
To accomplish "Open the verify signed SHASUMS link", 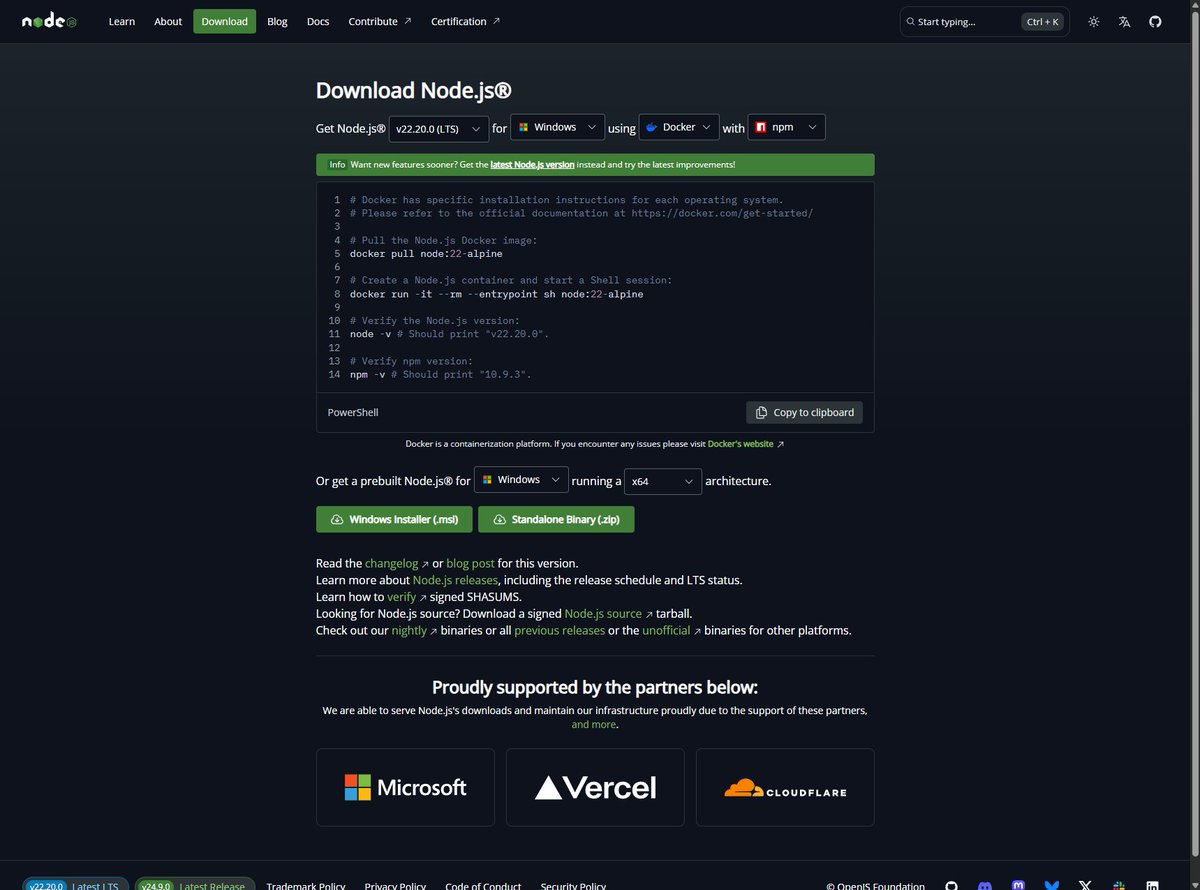I will tap(407, 597).
